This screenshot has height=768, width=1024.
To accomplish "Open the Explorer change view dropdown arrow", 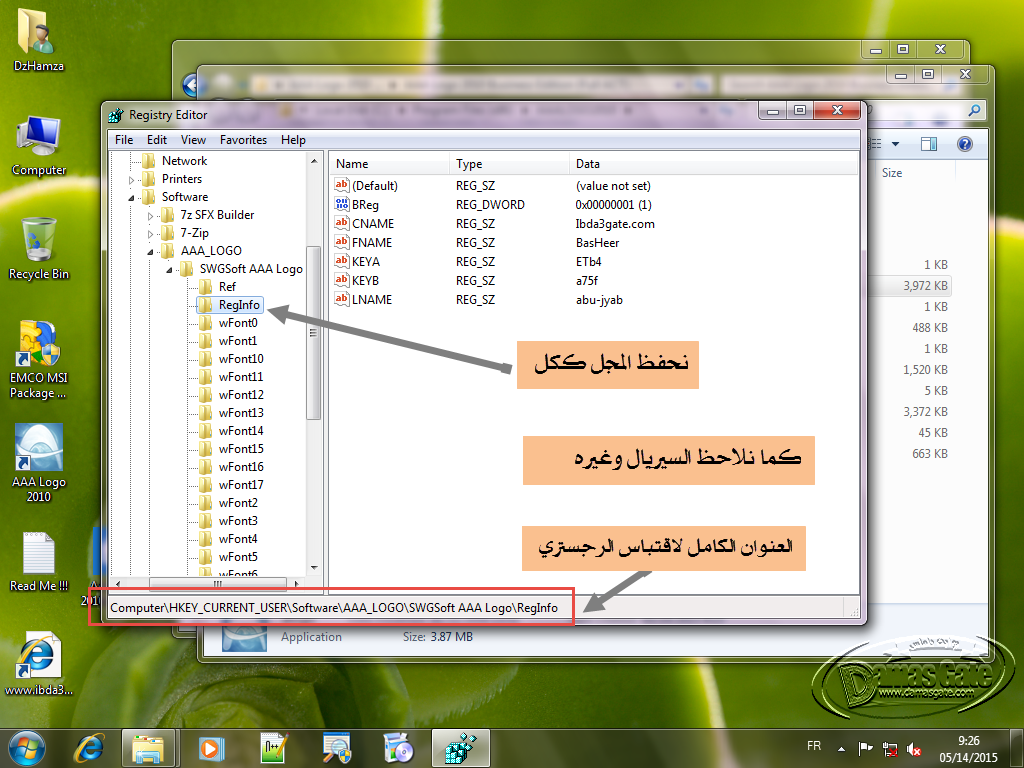I will tap(895, 144).
